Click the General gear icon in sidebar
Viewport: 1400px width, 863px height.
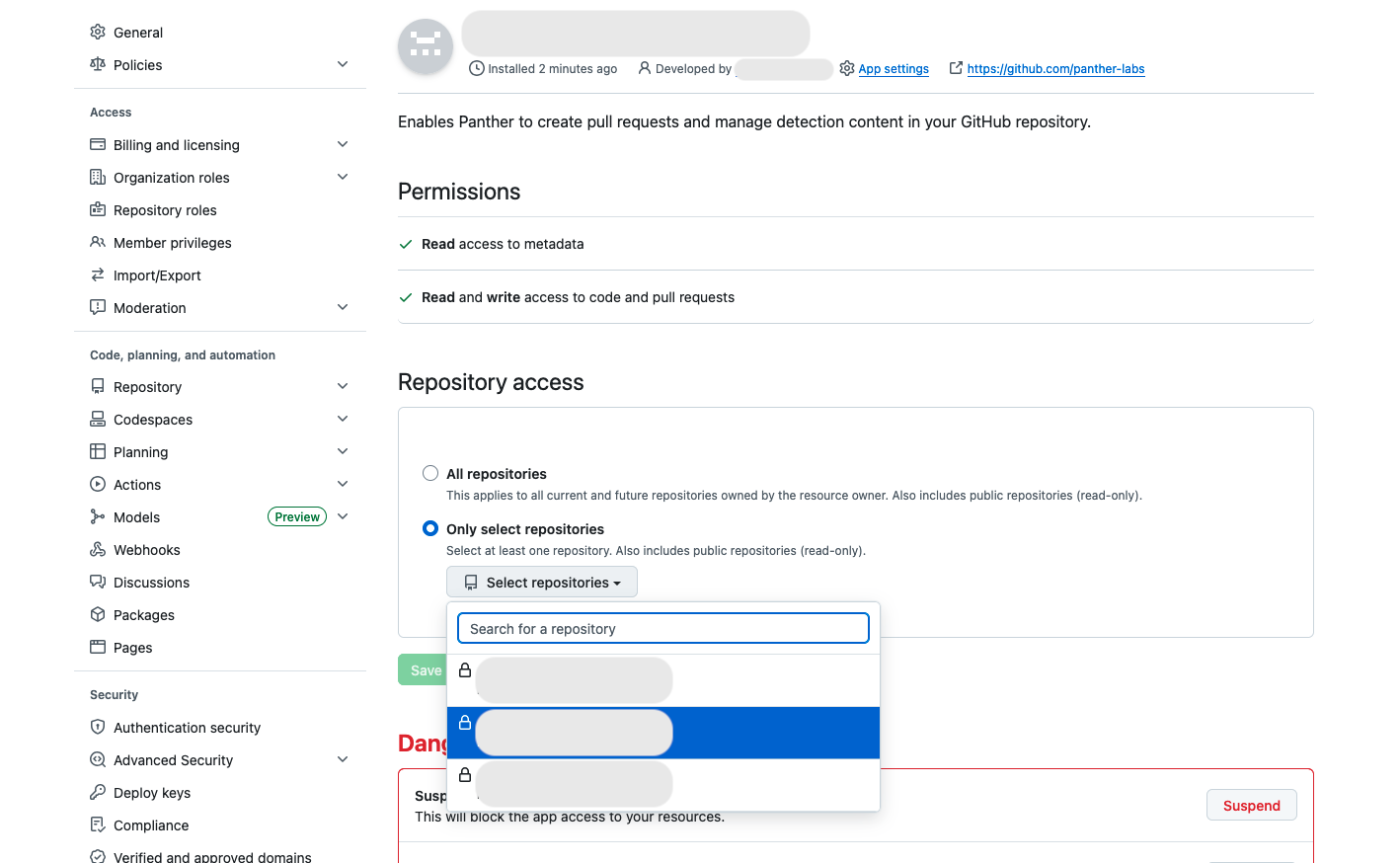point(98,32)
